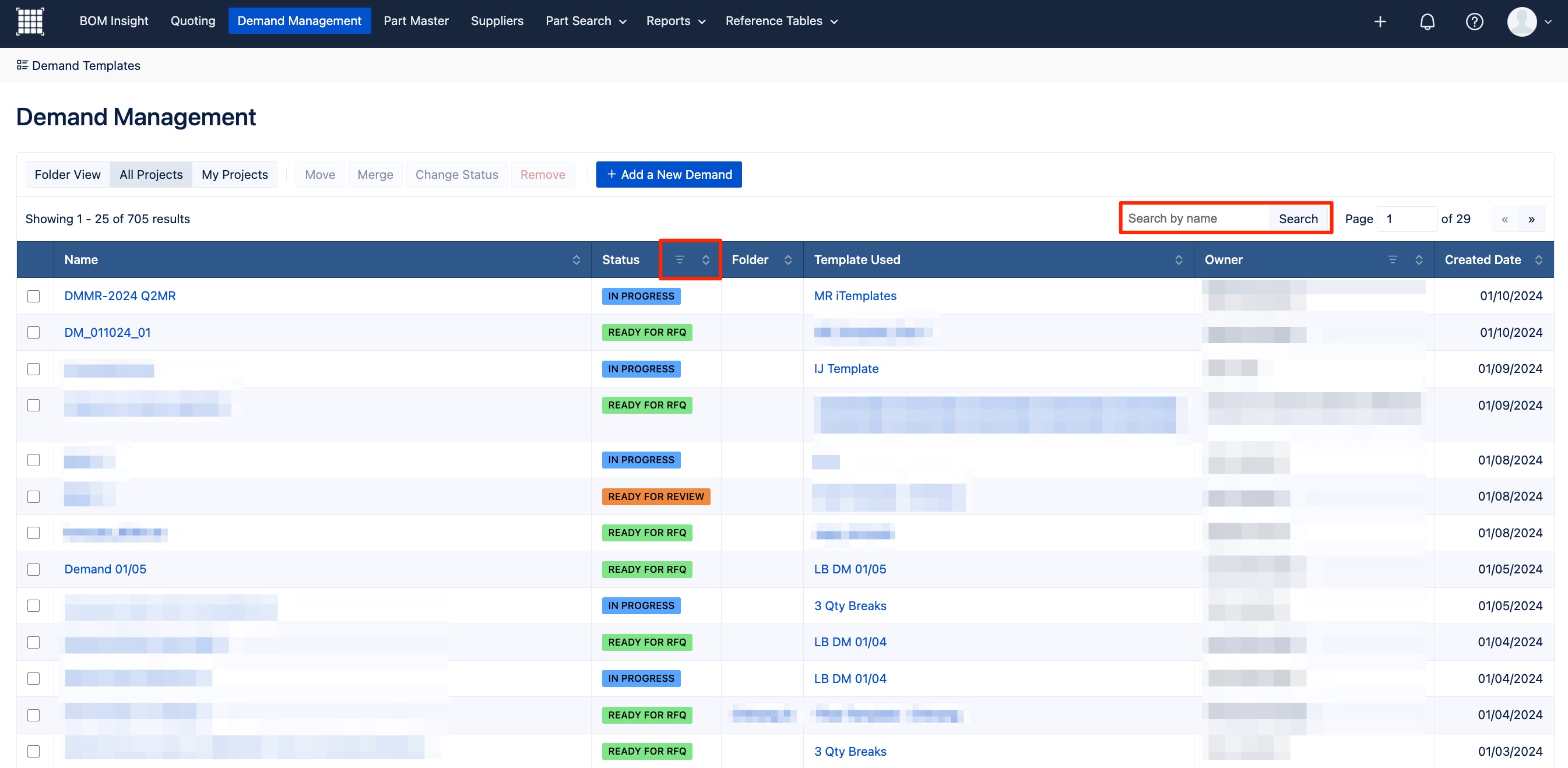Select checkbox for DM_011024_01 row

[33, 333]
